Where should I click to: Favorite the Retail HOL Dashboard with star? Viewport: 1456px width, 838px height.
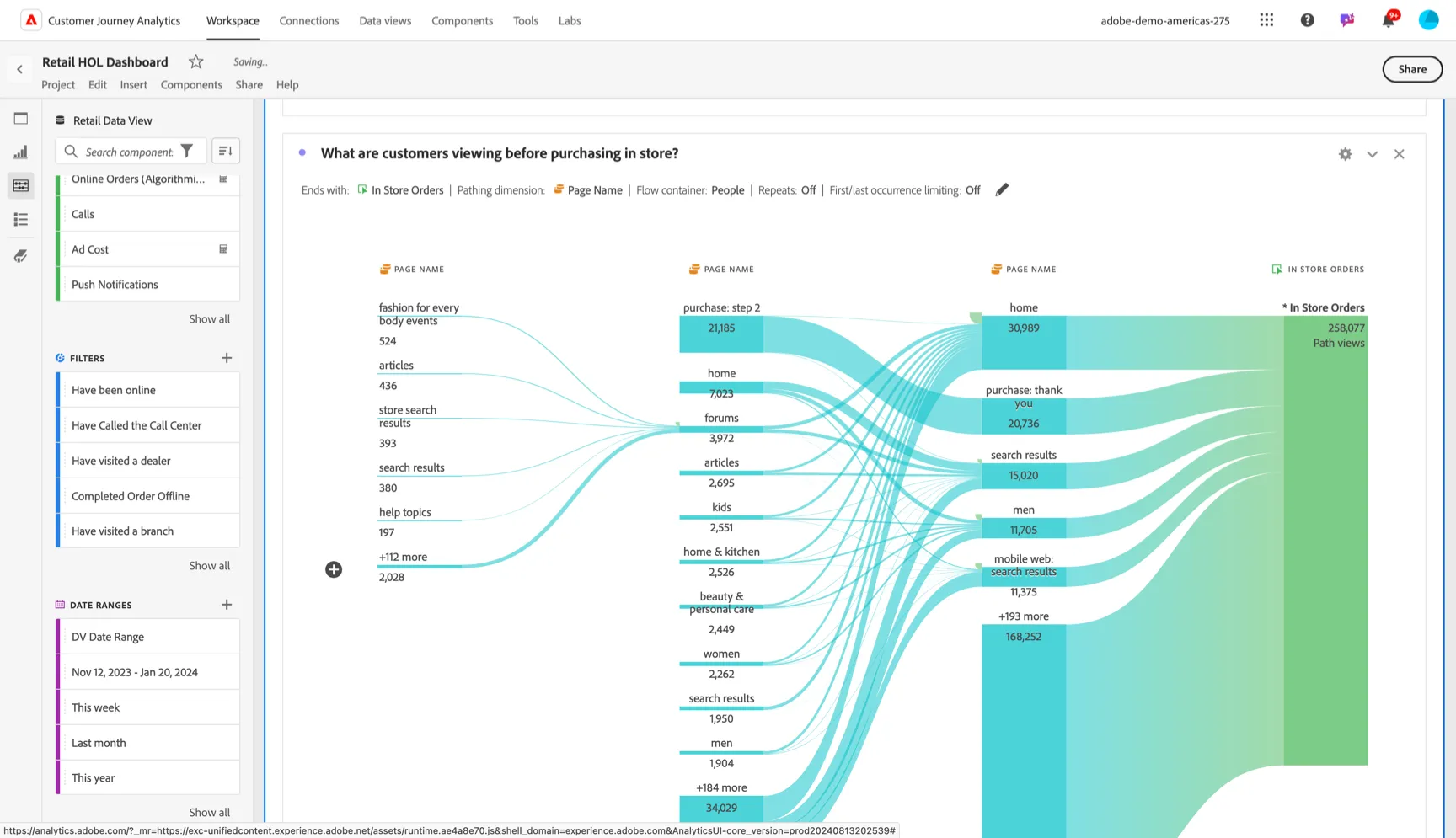click(x=196, y=61)
